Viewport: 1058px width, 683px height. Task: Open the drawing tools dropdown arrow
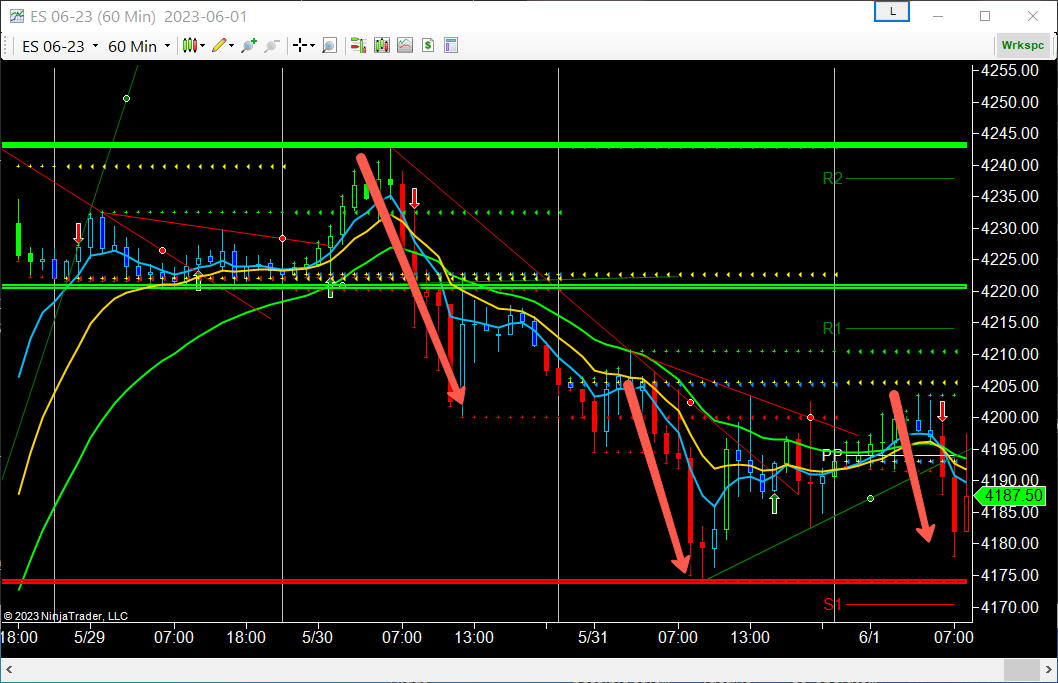coord(231,46)
